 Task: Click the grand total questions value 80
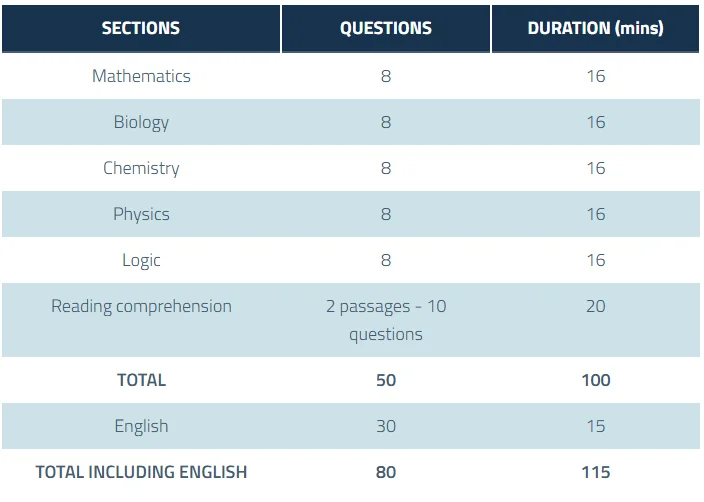click(386, 472)
